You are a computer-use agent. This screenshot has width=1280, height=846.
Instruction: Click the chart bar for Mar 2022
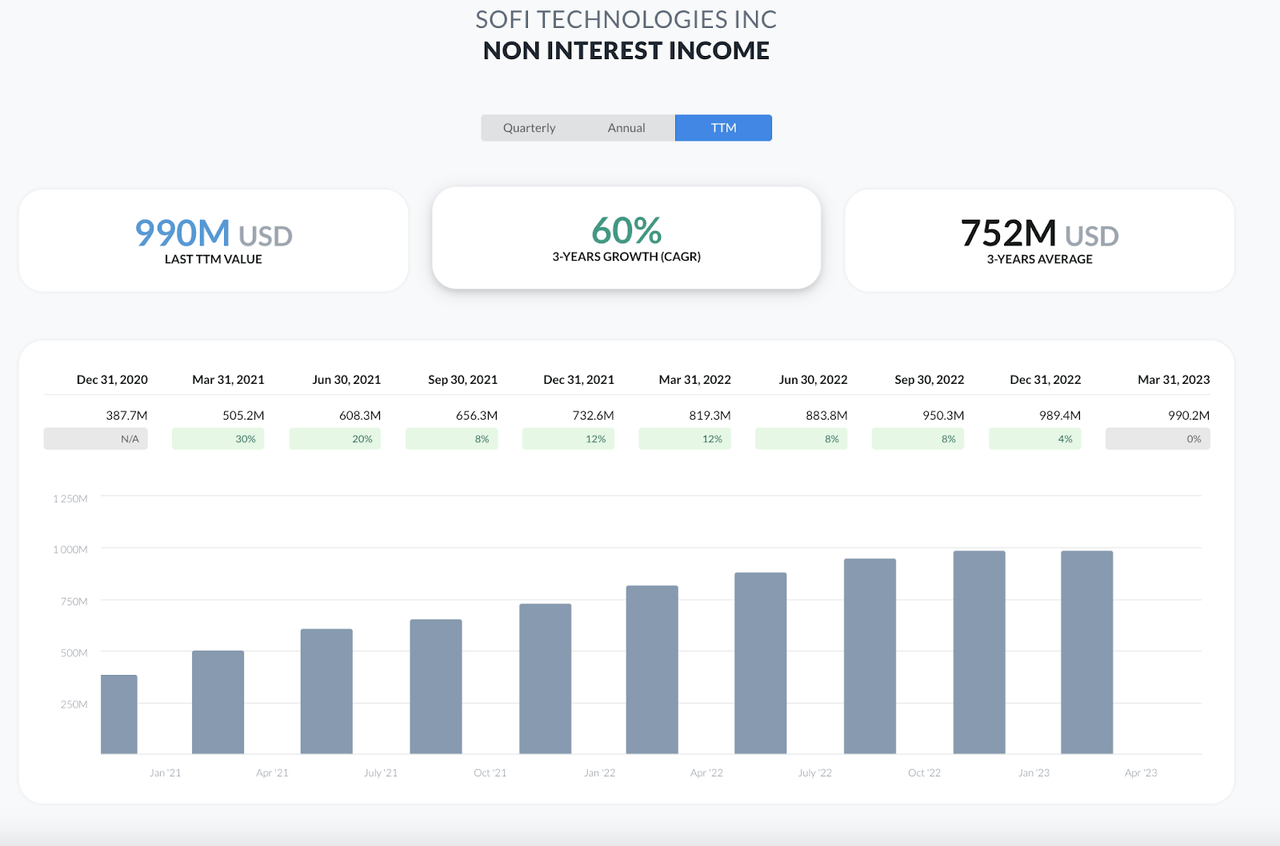point(652,670)
